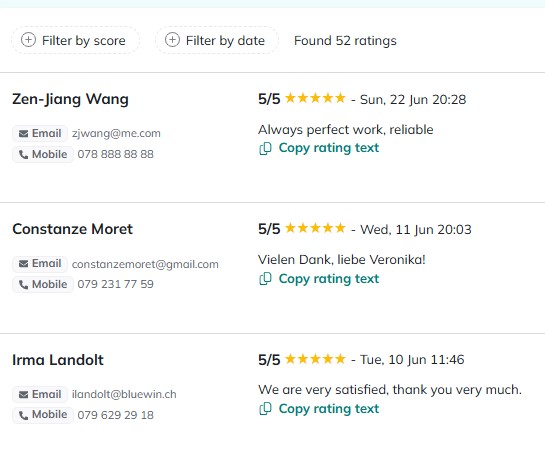This screenshot has height=458, width=545.
Task: Click the plus icon in Filter by date
Action: tap(172, 40)
